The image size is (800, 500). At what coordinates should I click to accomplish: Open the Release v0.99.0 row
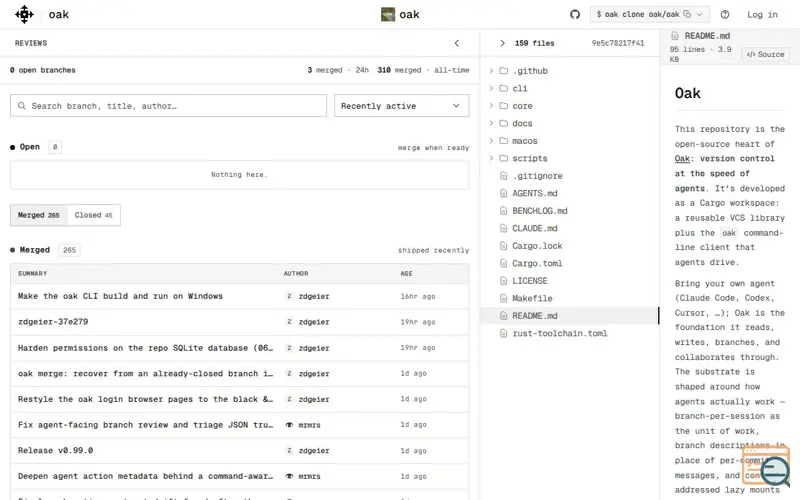(239, 451)
